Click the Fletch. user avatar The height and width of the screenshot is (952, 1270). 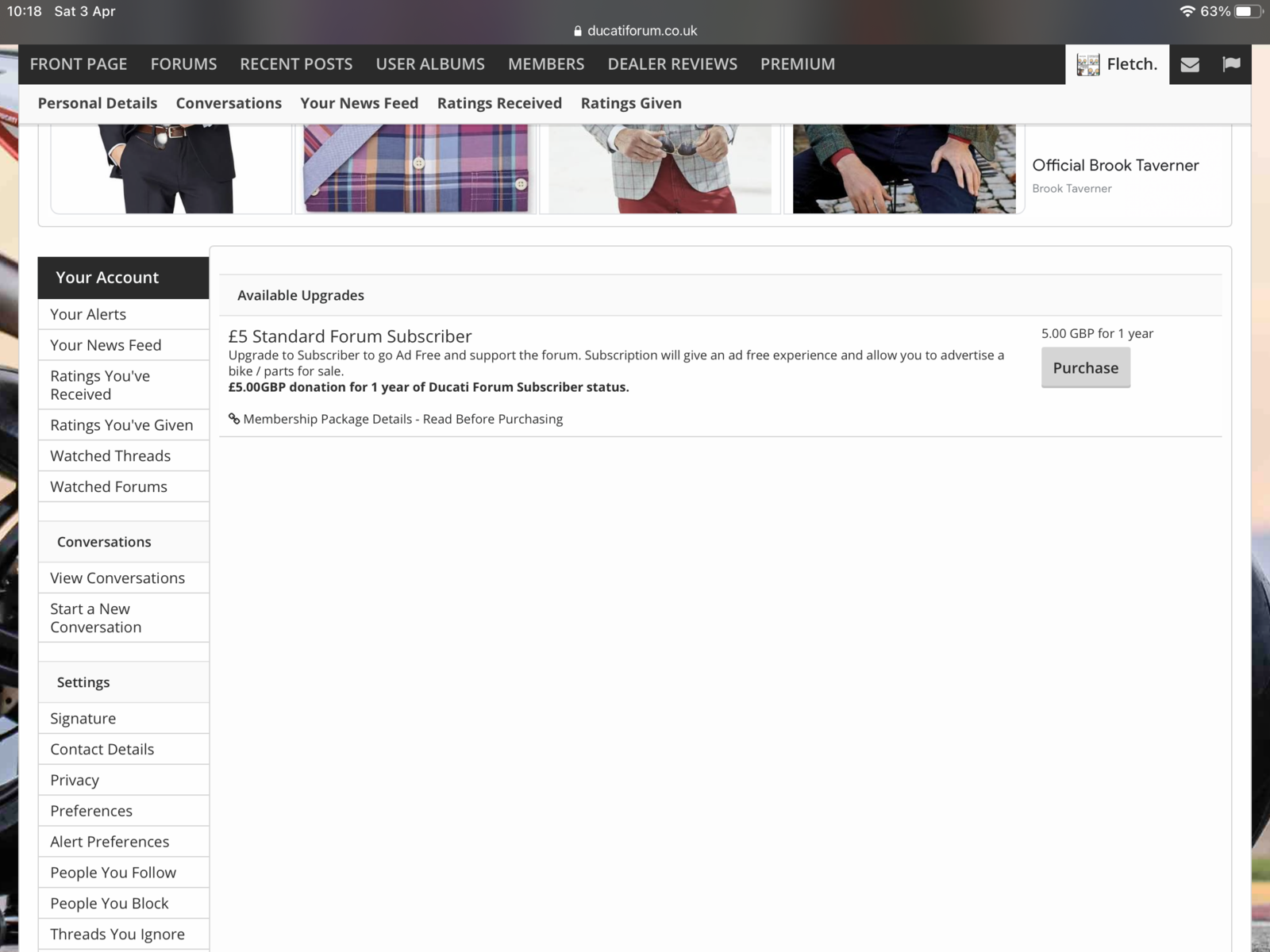[1087, 65]
